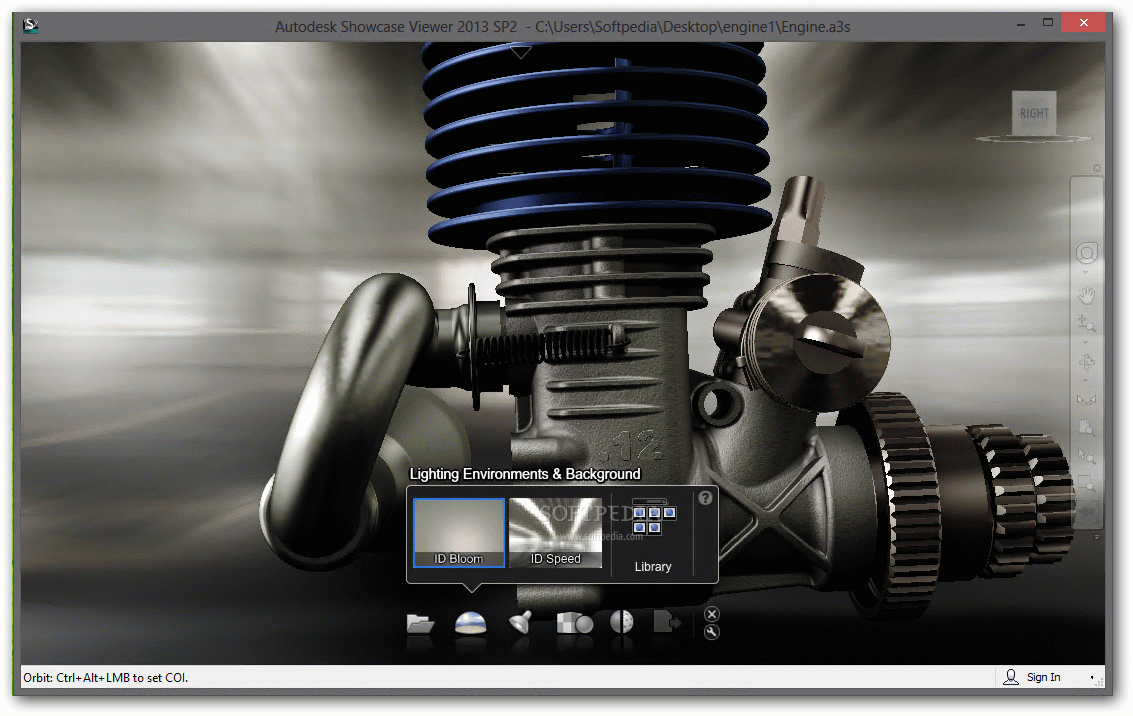Click the Look Around tool icon
This screenshot has width=1133, height=716.
point(1087,399)
